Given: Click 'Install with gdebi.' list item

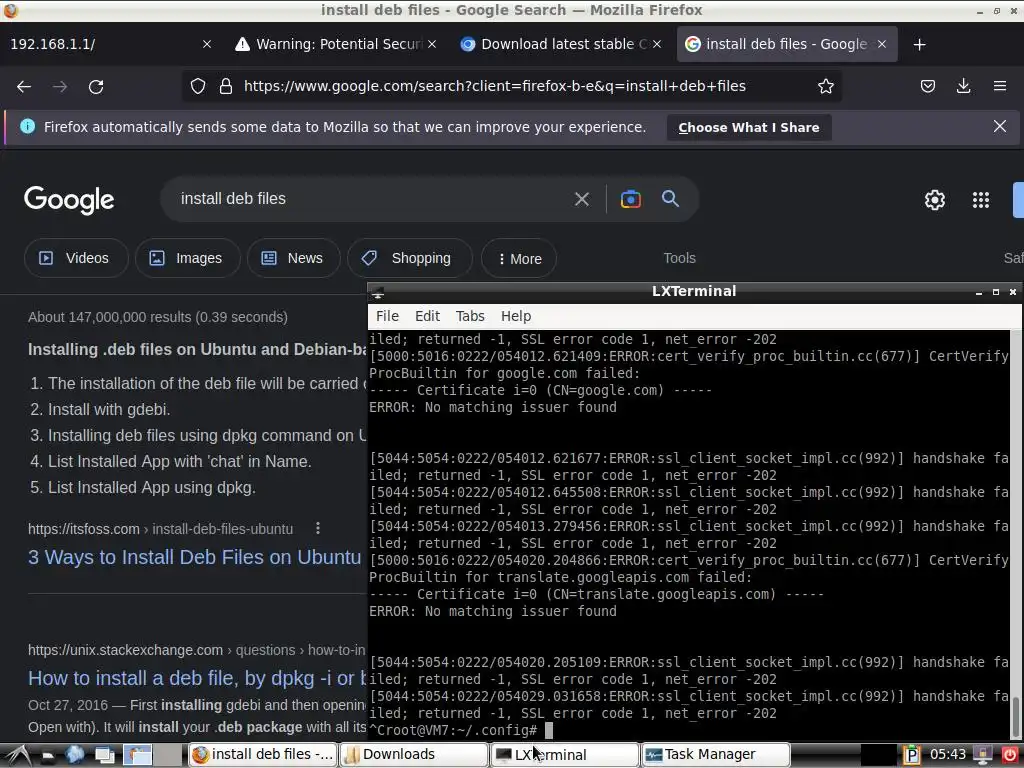Looking at the screenshot, I should pyautogui.click(x=109, y=409).
